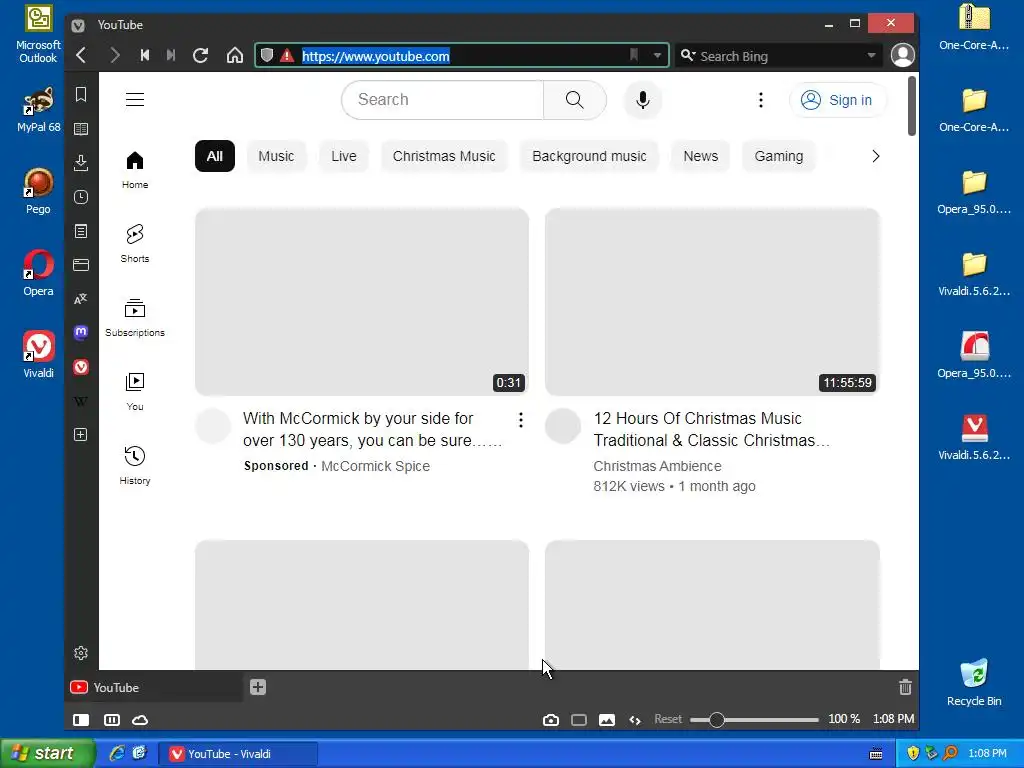Screen dimensions: 1024x768
Task: Go to the Vivaldi home page
Action: pyautogui.click(x=234, y=56)
